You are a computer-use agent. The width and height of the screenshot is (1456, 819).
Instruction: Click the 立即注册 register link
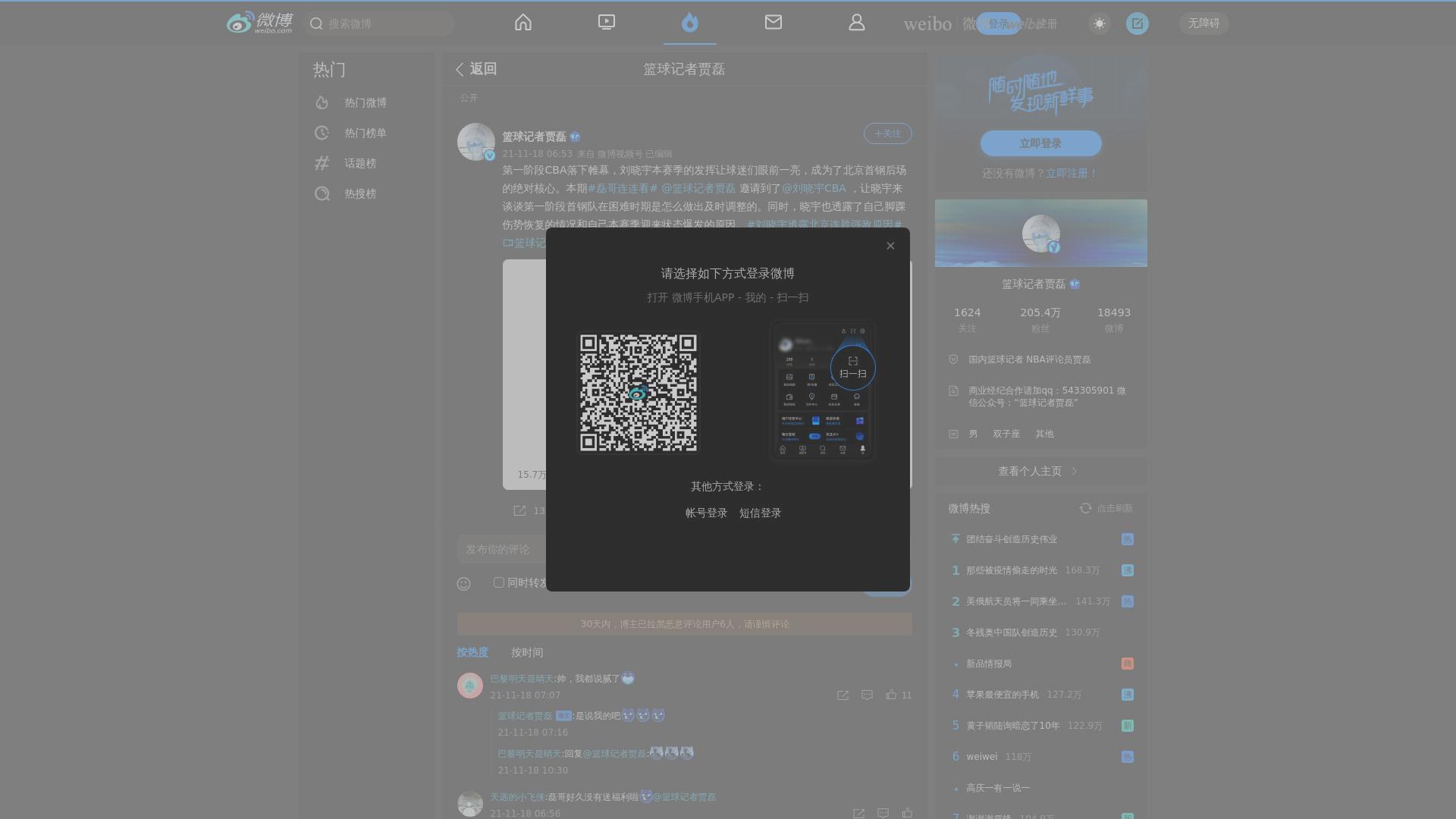(1072, 174)
